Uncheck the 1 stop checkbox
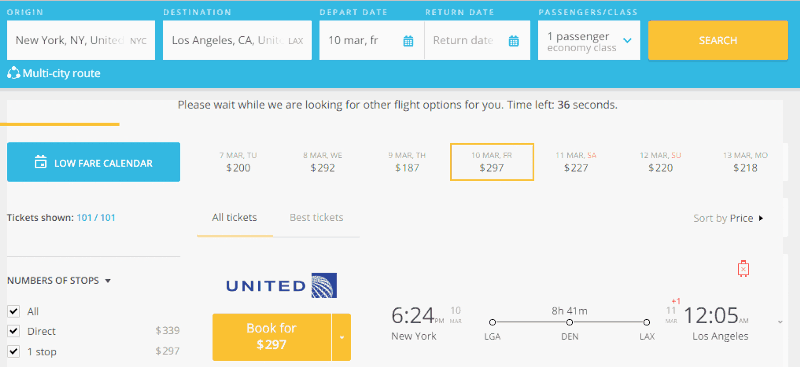The height and width of the screenshot is (367, 800). (x=14, y=352)
